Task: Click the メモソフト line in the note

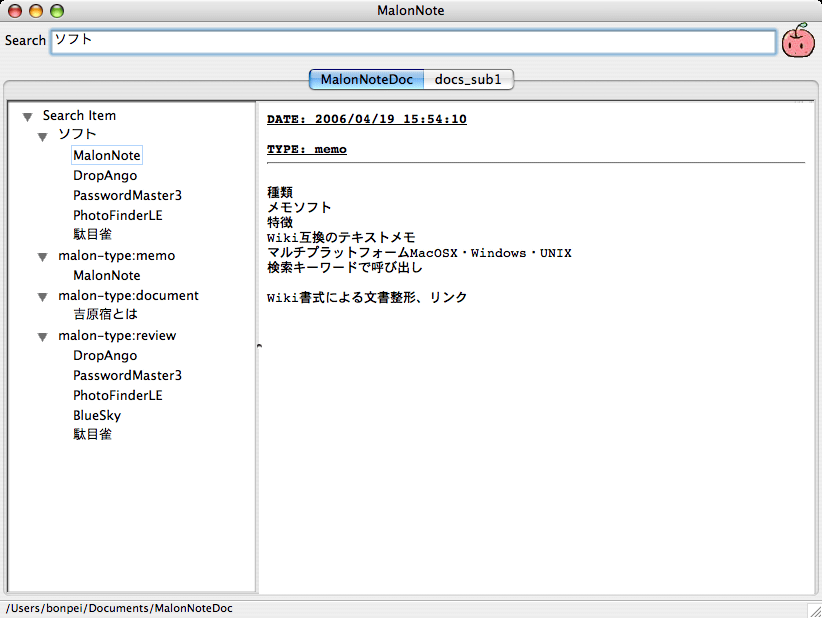Action: point(299,208)
